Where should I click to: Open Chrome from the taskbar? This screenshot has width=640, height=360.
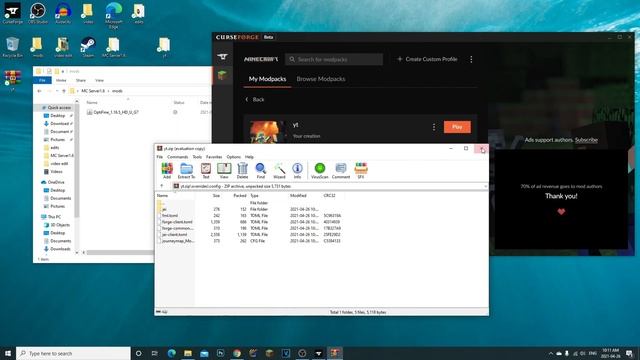point(237,353)
